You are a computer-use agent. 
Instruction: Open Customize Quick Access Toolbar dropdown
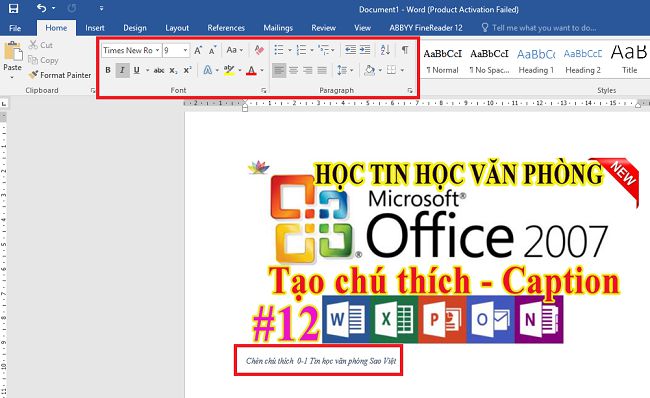tap(101, 8)
